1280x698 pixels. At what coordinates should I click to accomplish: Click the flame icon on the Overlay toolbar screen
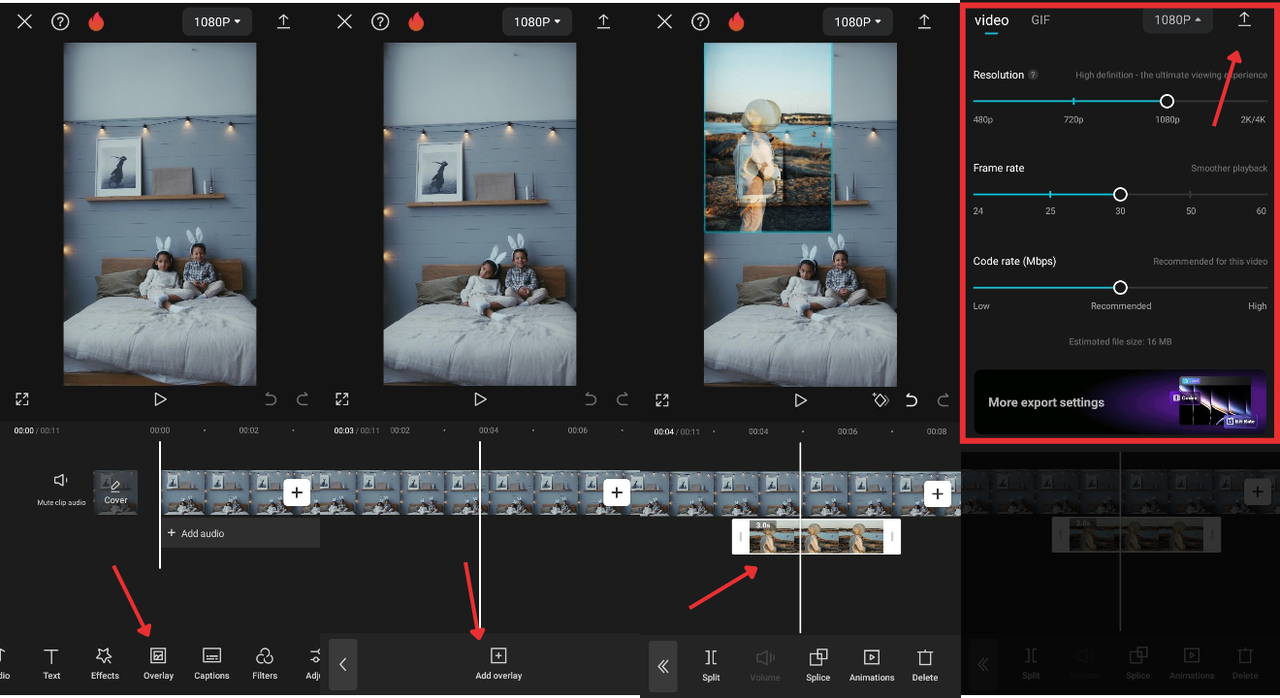pyautogui.click(x=97, y=21)
